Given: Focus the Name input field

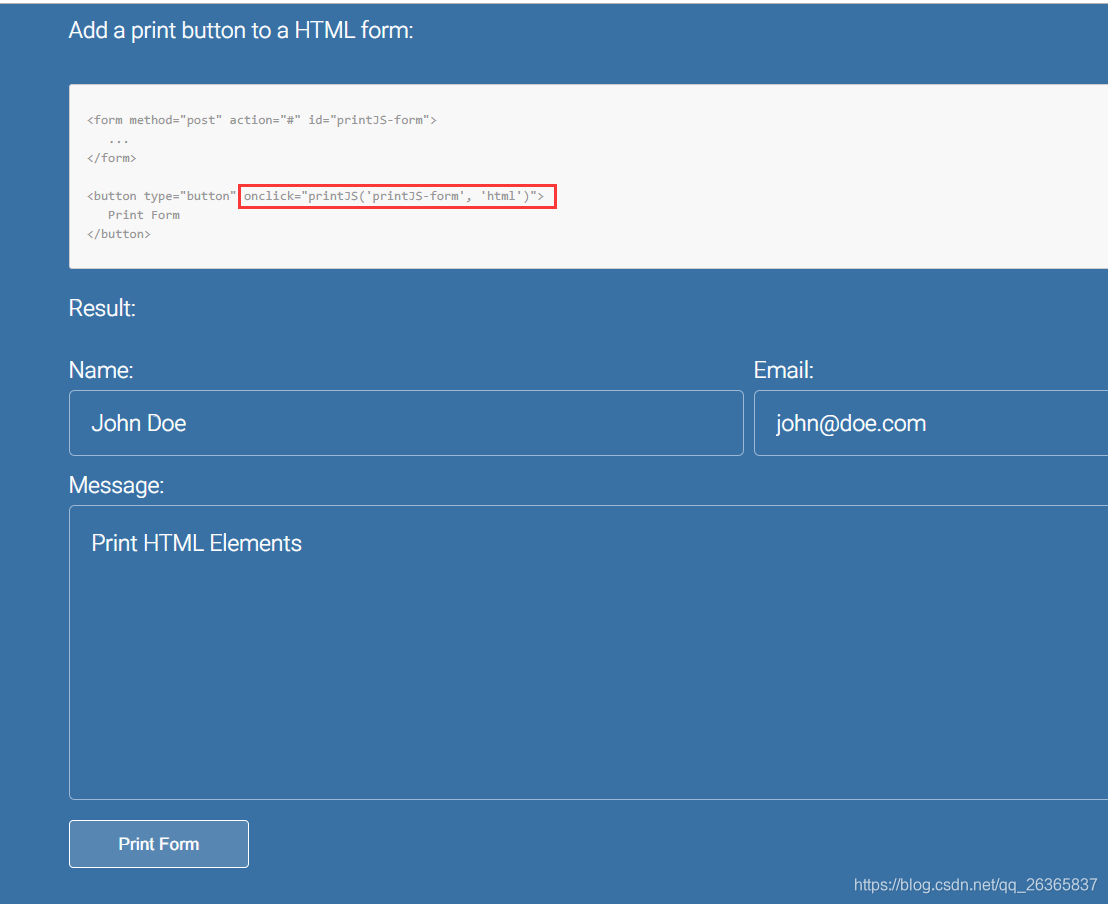Looking at the screenshot, I should coord(406,423).
